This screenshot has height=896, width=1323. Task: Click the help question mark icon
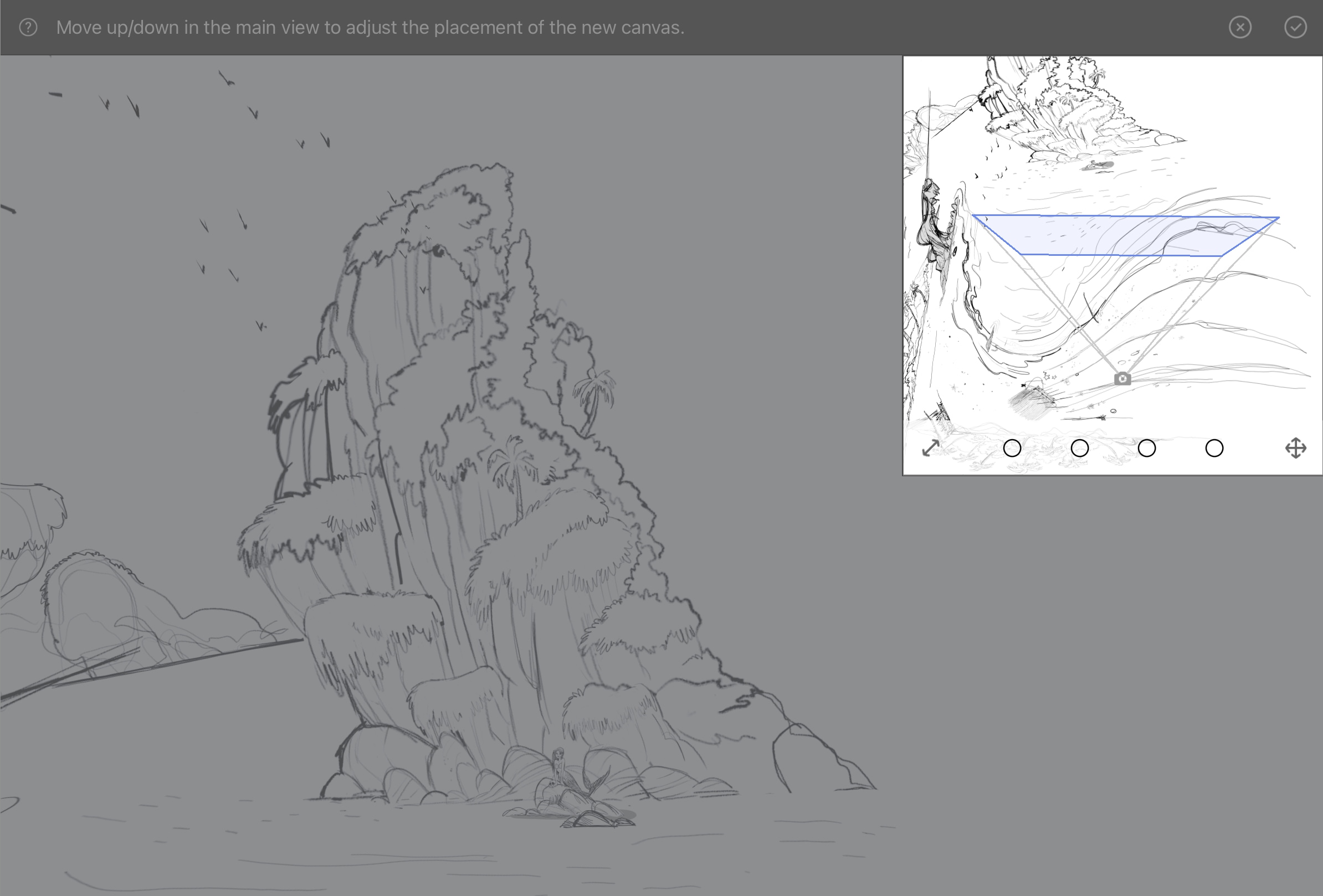click(x=28, y=27)
